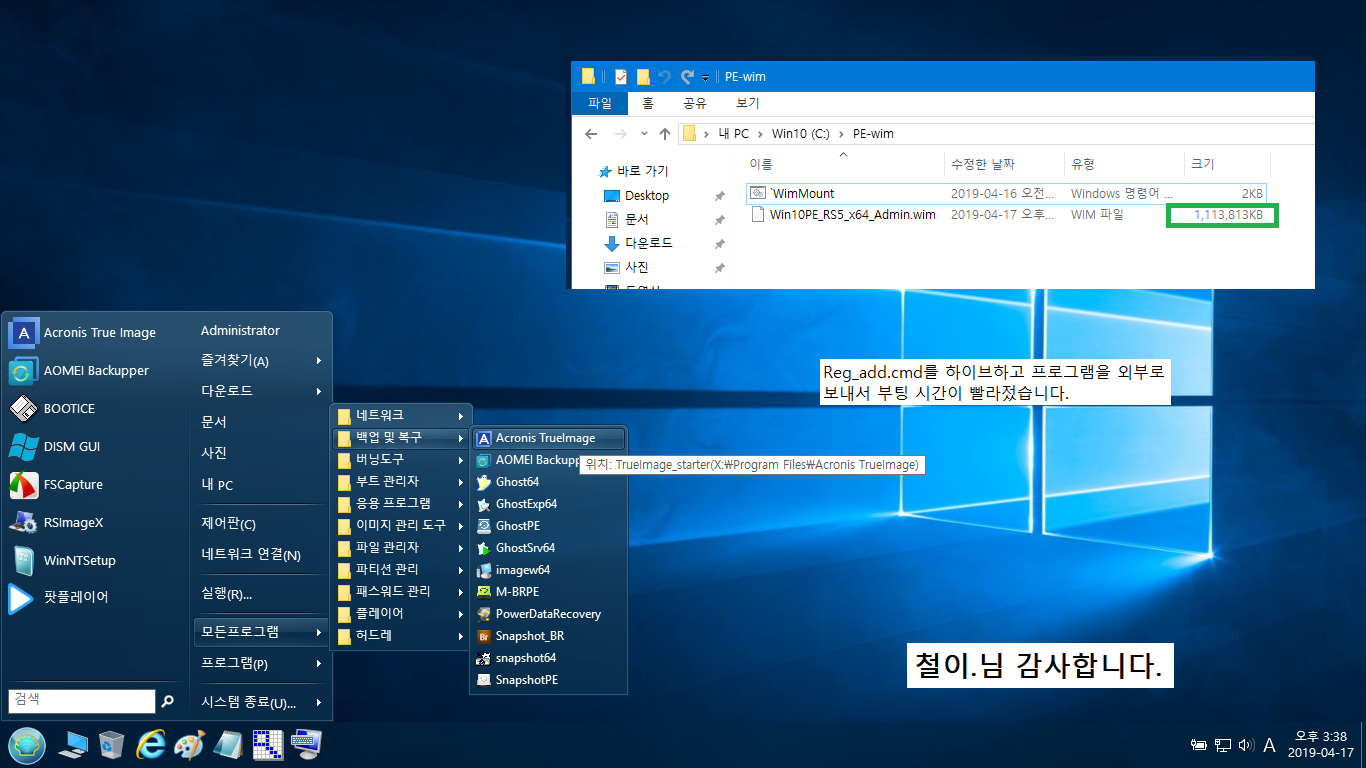This screenshot has height=768, width=1366.
Task: Launch WinNTSetup from start menu
Action: pyautogui.click(x=96, y=560)
